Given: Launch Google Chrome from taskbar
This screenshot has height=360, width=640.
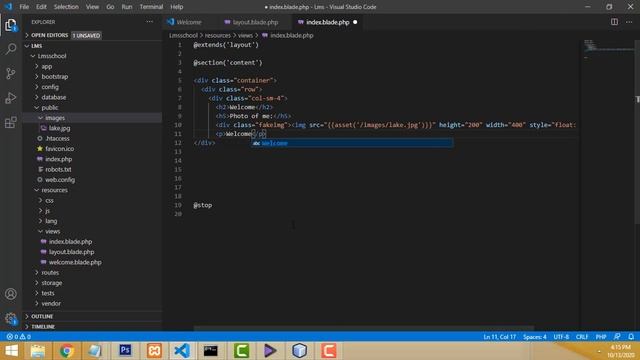Looking at the screenshot, I should [67, 351].
